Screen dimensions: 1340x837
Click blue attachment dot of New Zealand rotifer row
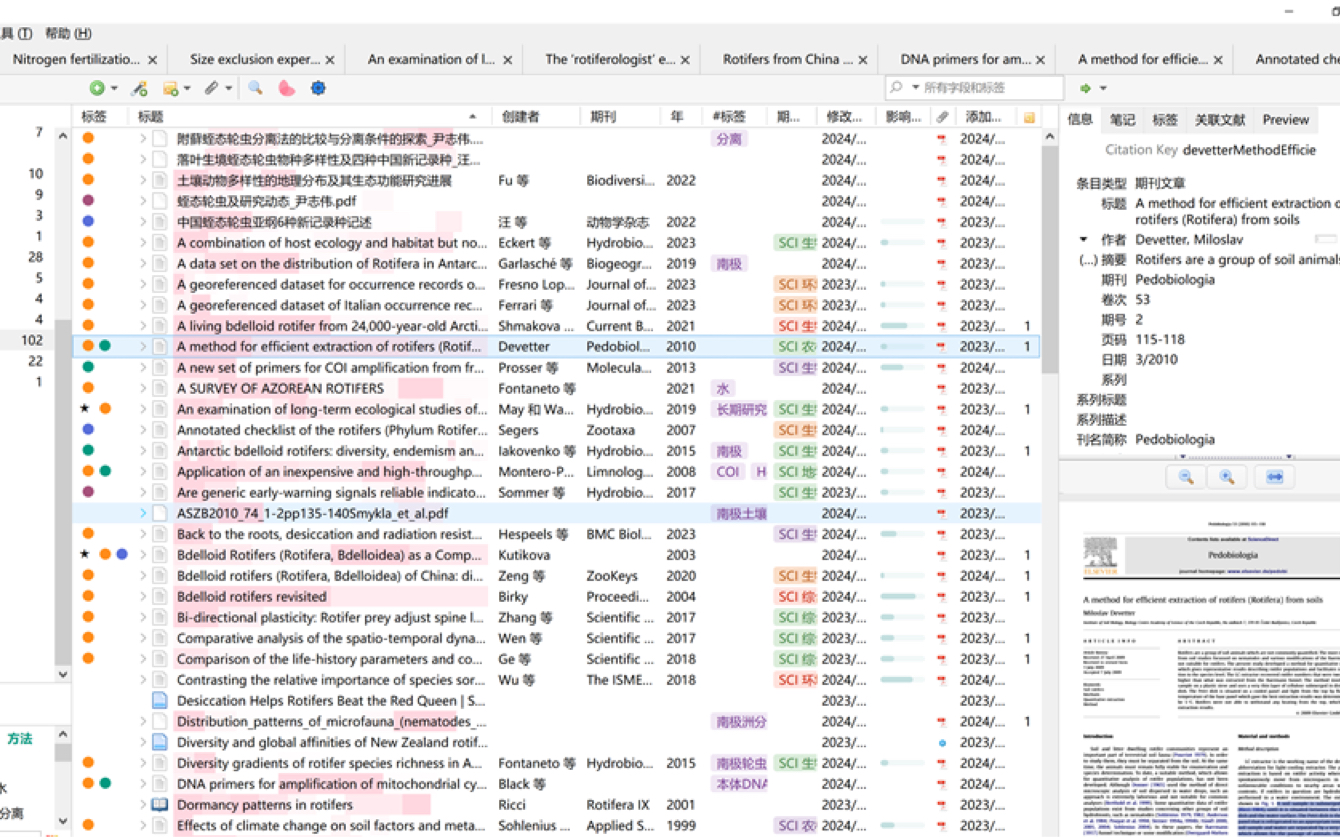(x=941, y=743)
